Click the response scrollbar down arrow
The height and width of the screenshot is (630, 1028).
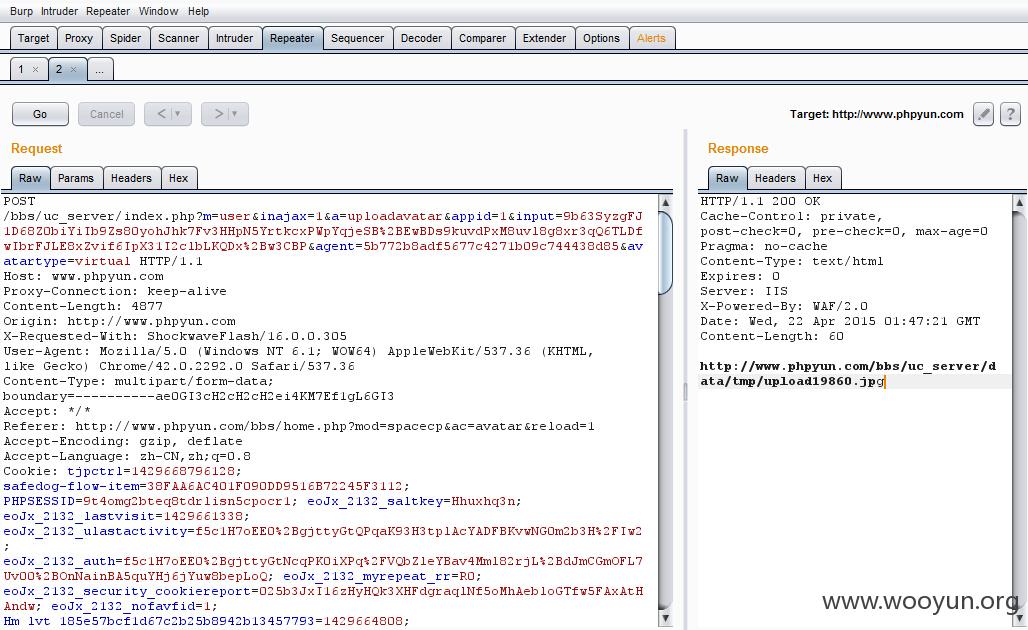1019,618
